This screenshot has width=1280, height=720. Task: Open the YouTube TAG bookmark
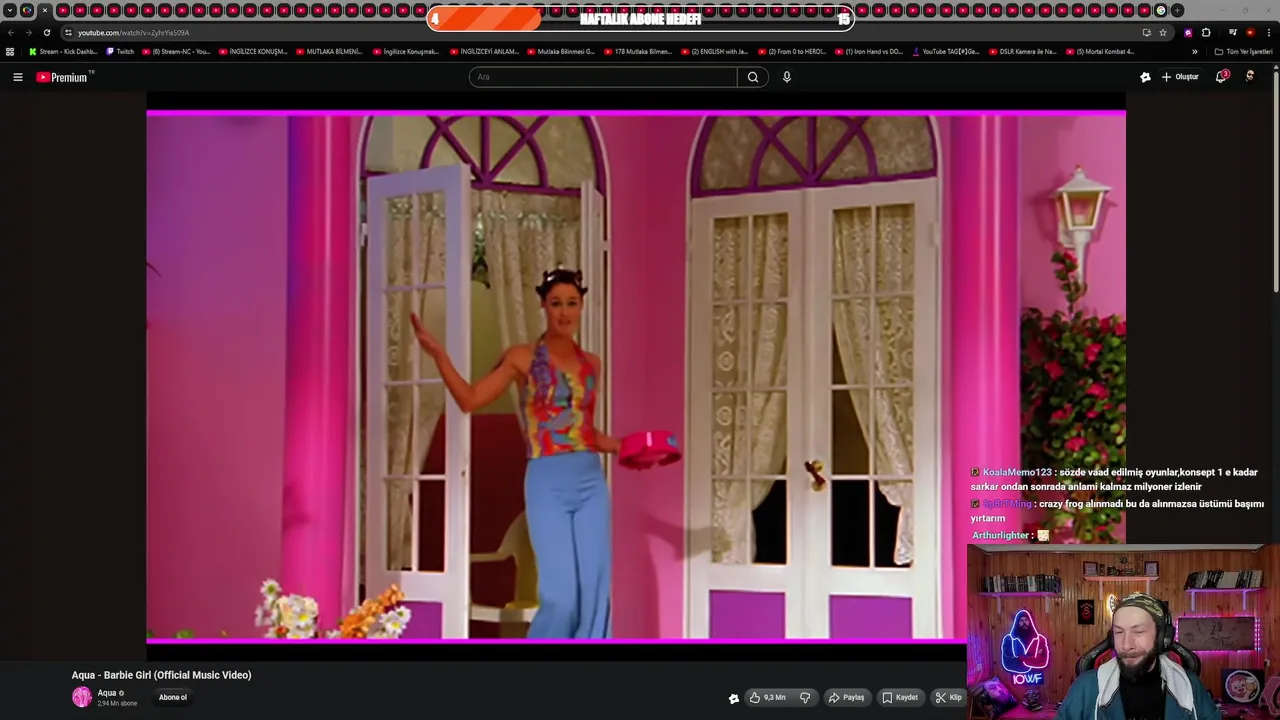[x=946, y=52]
